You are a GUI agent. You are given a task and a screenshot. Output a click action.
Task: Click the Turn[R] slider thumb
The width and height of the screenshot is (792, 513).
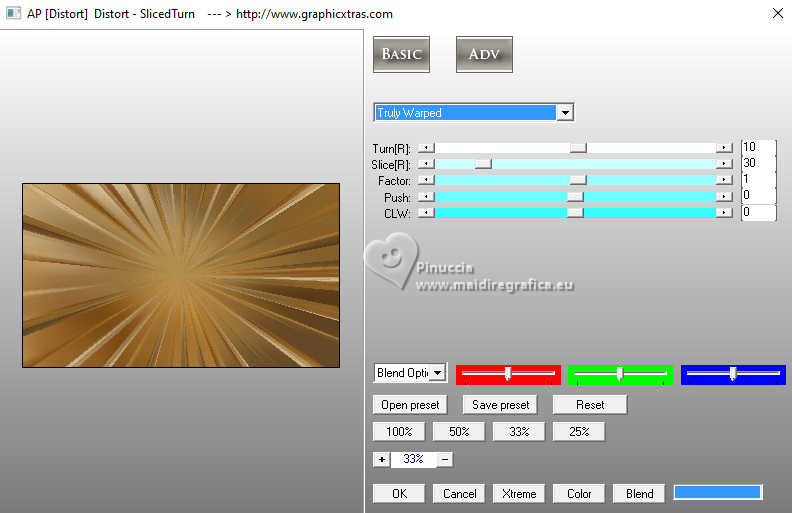coord(578,148)
